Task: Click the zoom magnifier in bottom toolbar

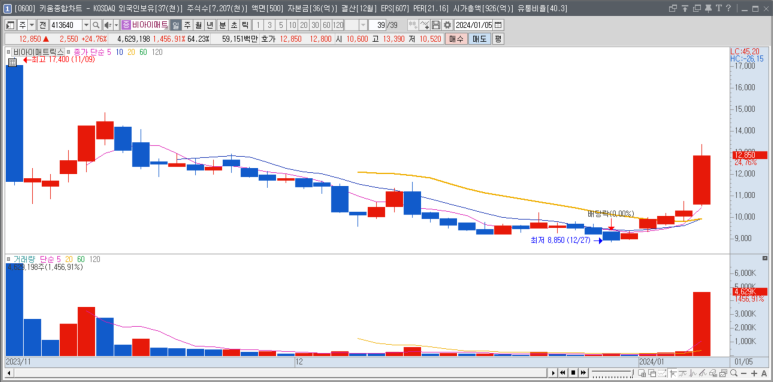Action: point(734,373)
